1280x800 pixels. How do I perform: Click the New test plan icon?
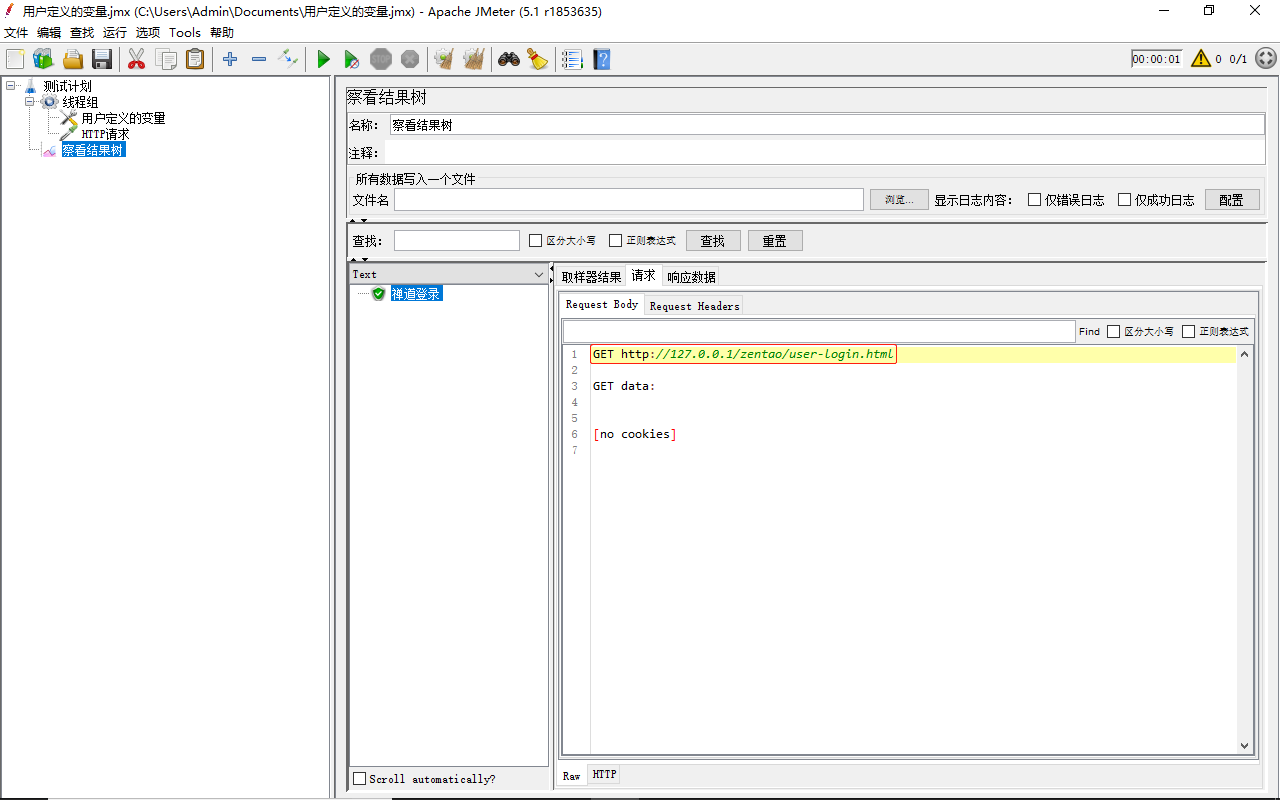click(15, 59)
